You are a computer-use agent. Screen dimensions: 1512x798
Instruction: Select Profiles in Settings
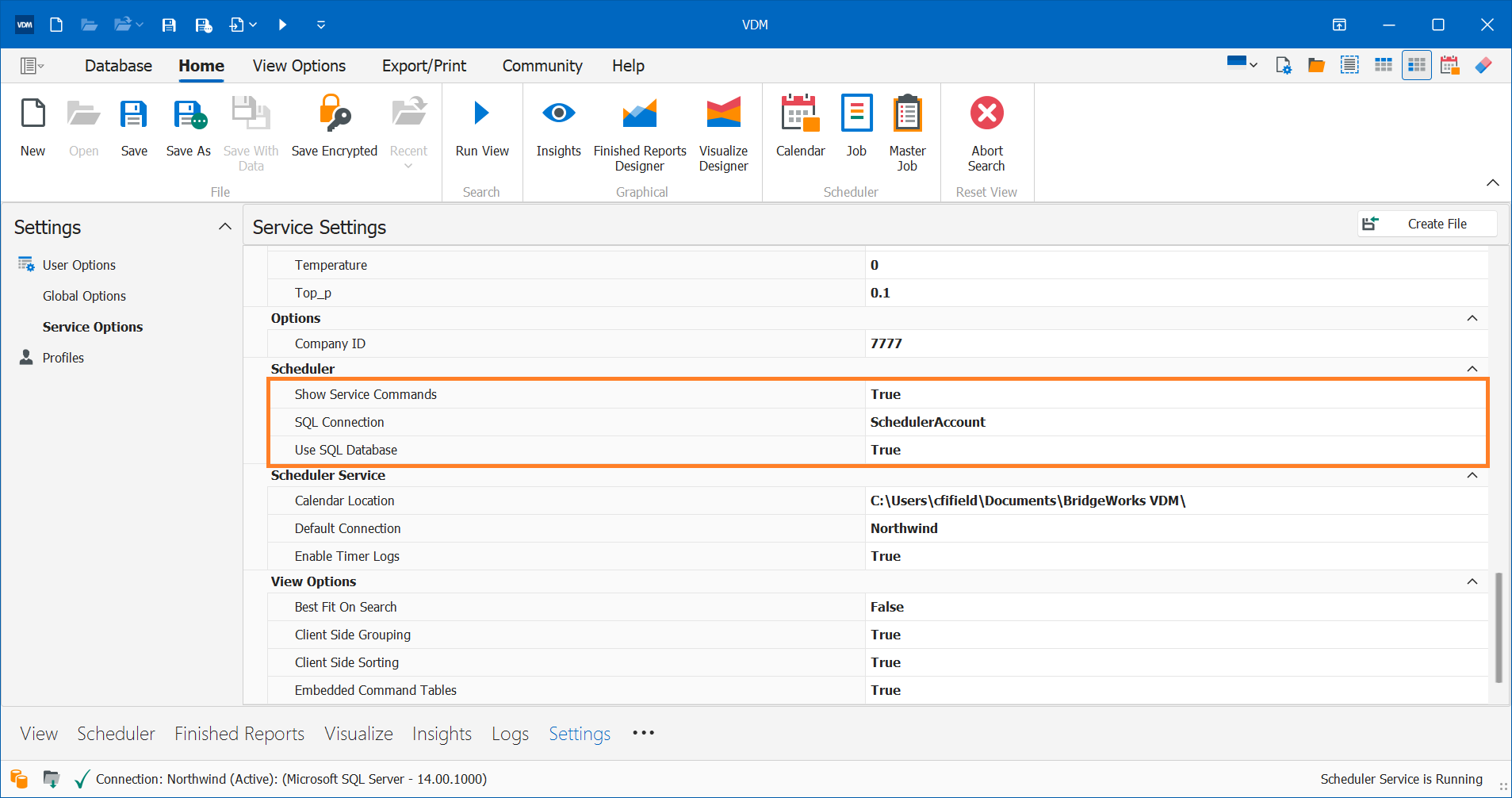pyautogui.click(x=63, y=358)
